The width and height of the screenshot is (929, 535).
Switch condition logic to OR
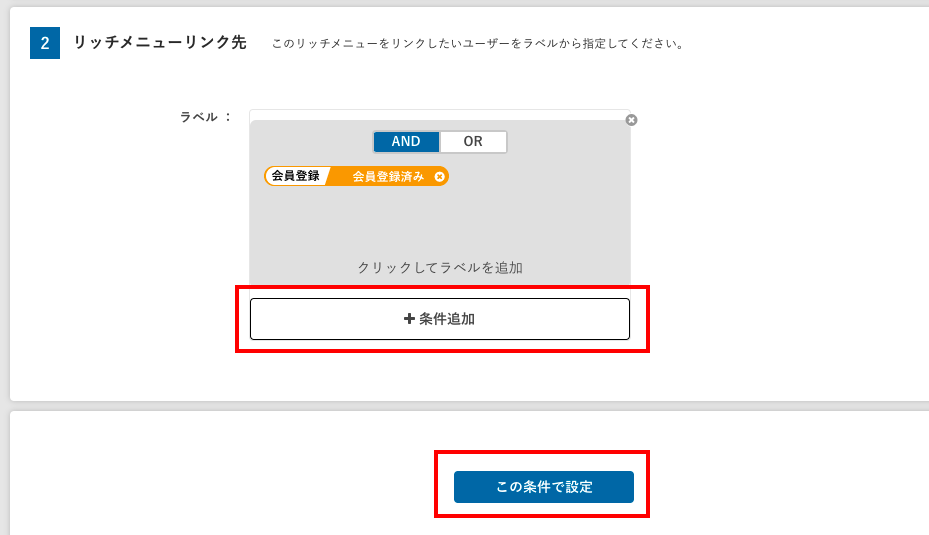[473, 142]
